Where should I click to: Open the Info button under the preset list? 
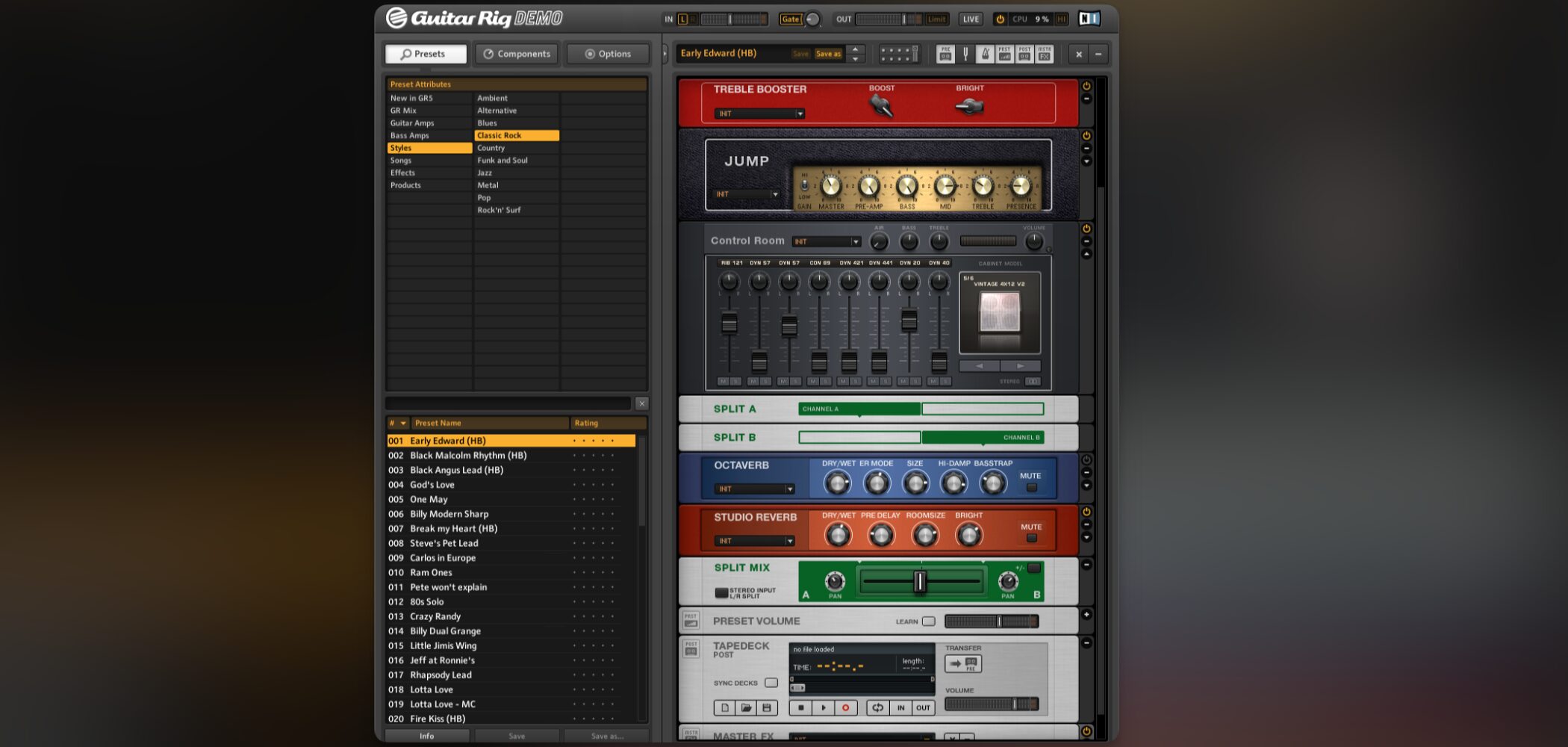coord(427,736)
